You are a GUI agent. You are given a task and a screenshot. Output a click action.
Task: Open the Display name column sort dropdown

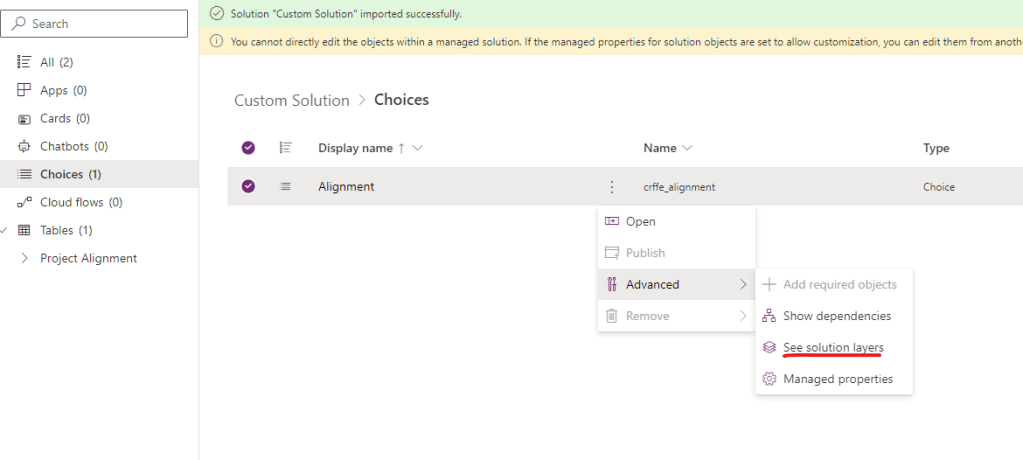click(417, 148)
